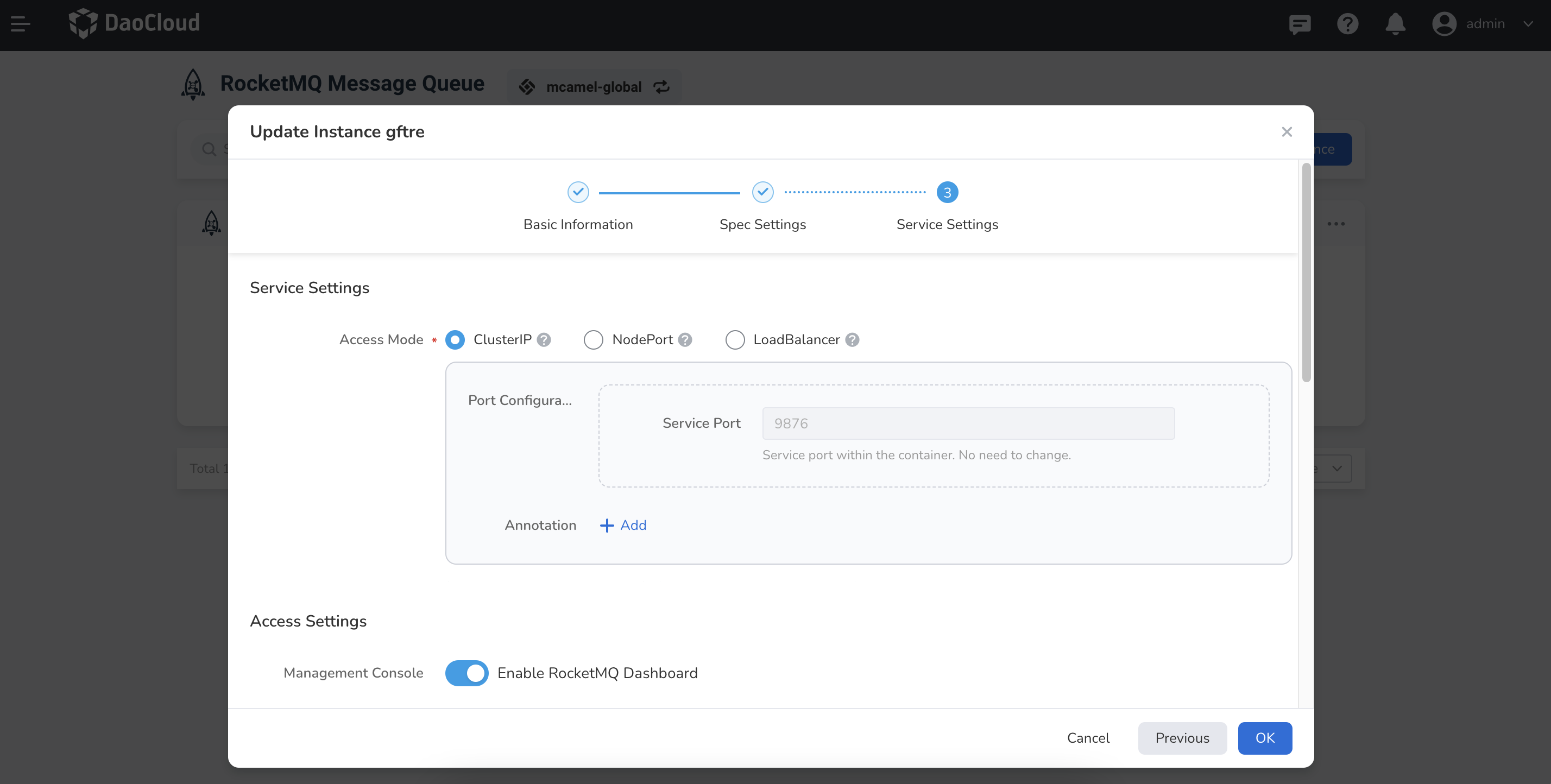Viewport: 1551px width, 784px height.
Task: Click the LoadBalancer help tooltip icon
Action: (852, 340)
